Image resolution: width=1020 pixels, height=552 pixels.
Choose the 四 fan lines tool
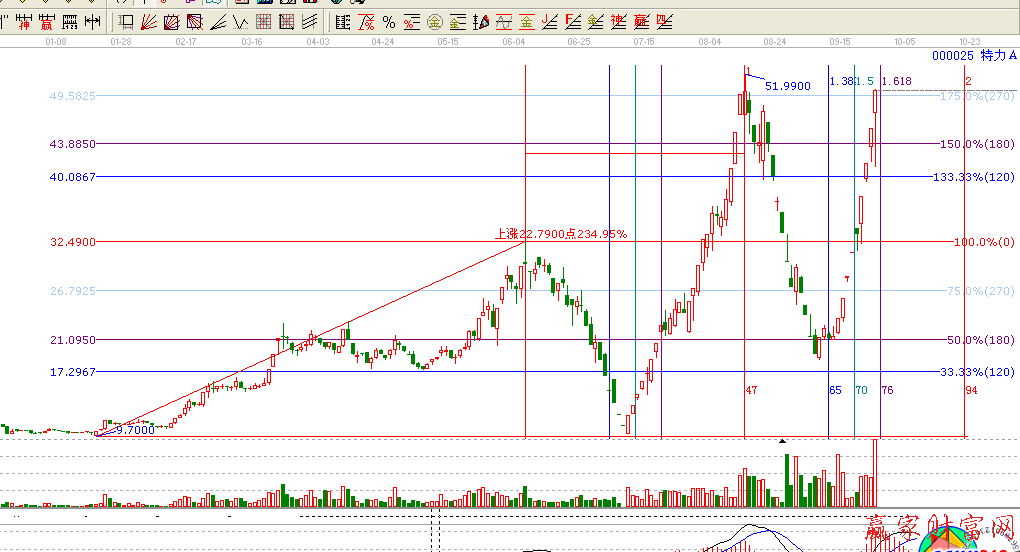coord(663,22)
